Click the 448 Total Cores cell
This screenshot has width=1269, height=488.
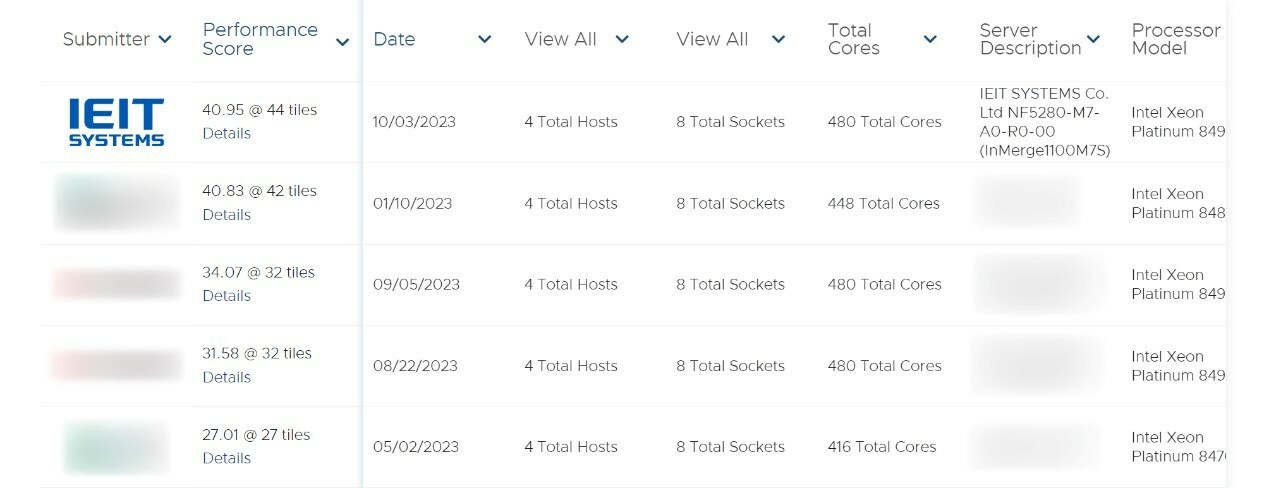click(884, 203)
